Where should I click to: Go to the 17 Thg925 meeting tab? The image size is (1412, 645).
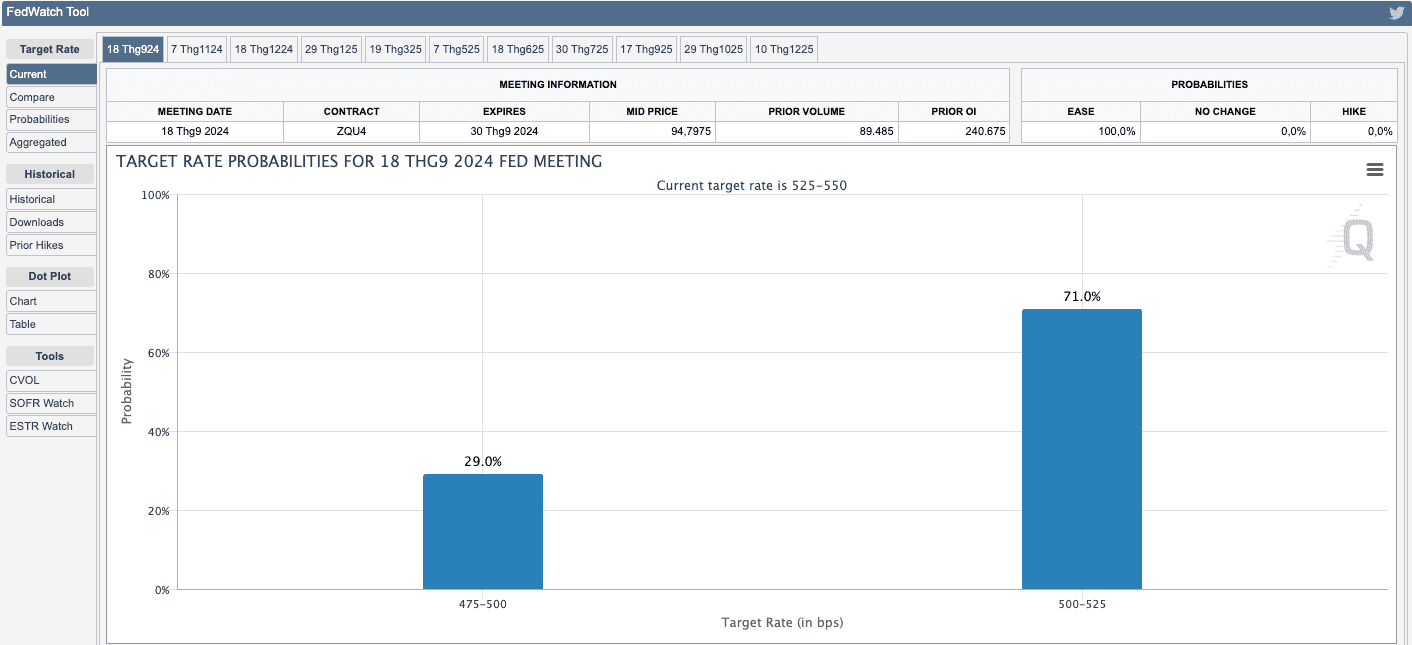click(x=645, y=49)
